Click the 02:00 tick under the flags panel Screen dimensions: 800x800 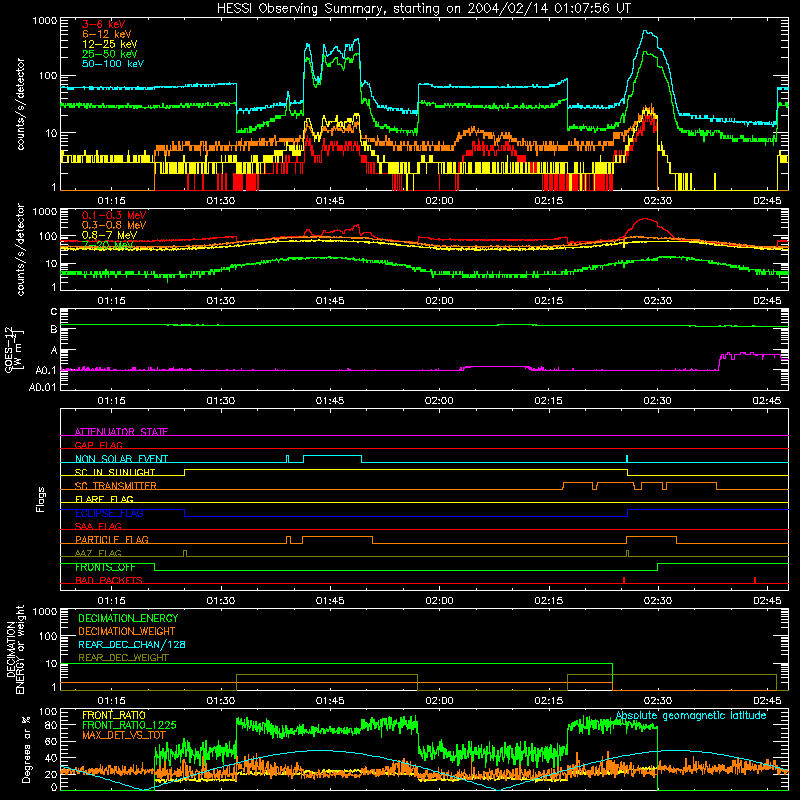[439, 601]
